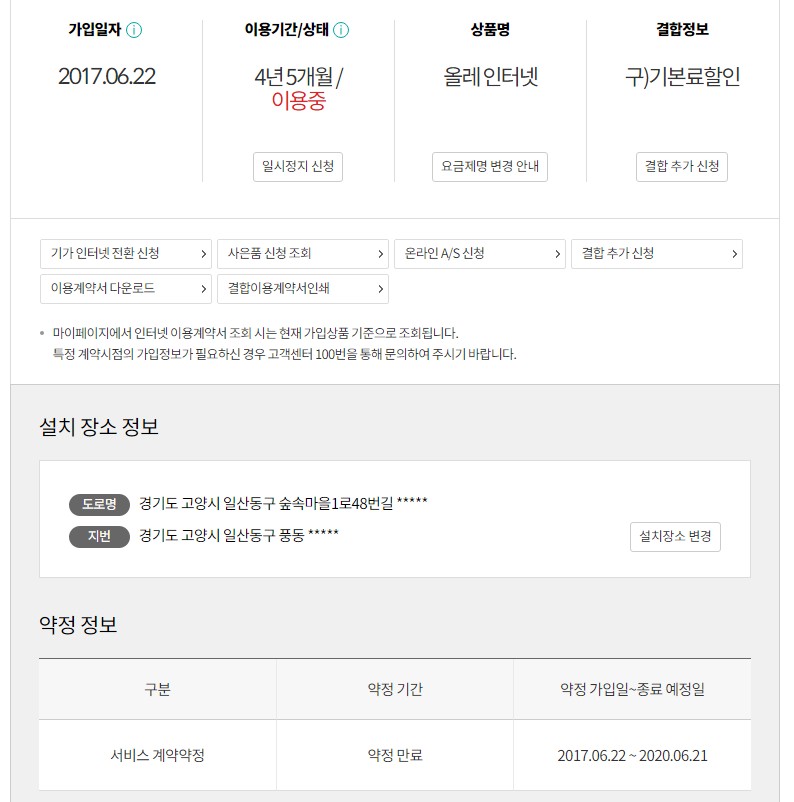The image size is (794, 802).
Task: Click info icon beside 이용기간/상태
Action: click(341, 30)
